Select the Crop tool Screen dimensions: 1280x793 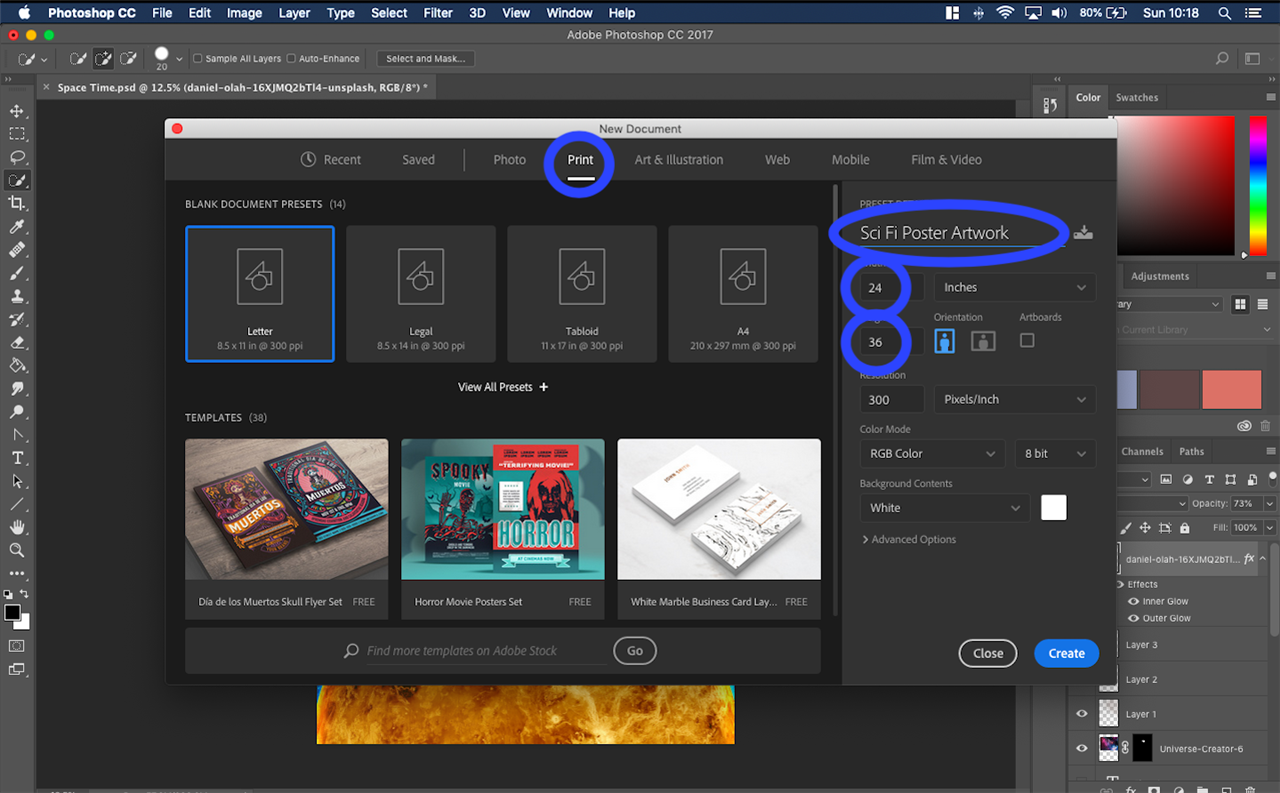pos(17,203)
